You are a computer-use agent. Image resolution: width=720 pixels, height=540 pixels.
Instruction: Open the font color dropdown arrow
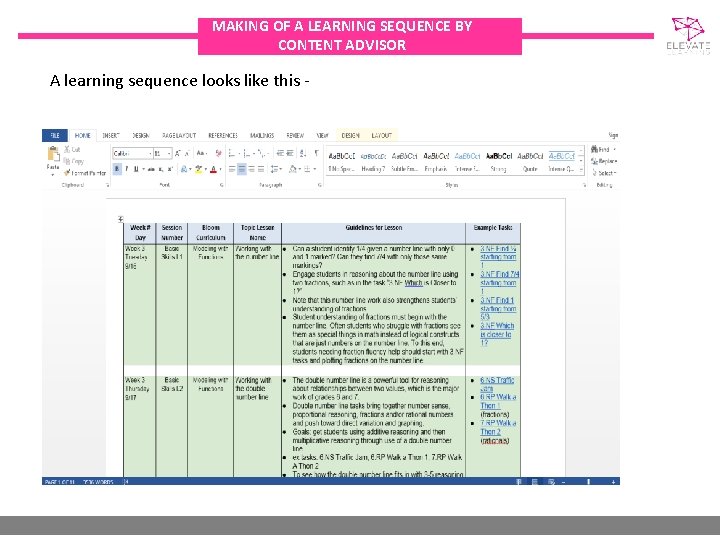click(220, 169)
